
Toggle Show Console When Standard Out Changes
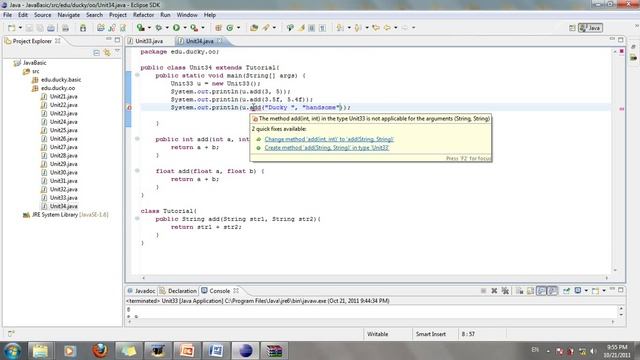[541, 291]
